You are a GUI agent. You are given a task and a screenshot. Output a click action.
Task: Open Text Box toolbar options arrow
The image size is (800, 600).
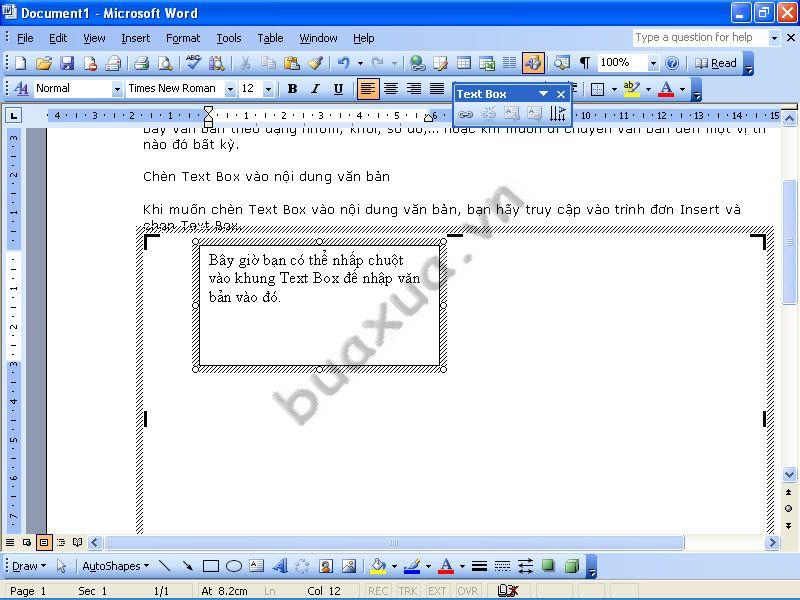[x=543, y=94]
